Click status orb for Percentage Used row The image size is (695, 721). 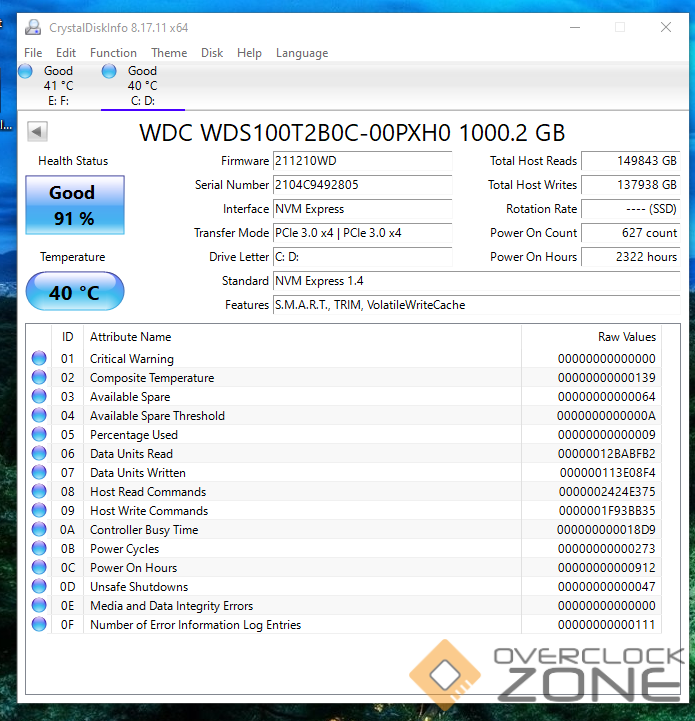(x=39, y=434)
